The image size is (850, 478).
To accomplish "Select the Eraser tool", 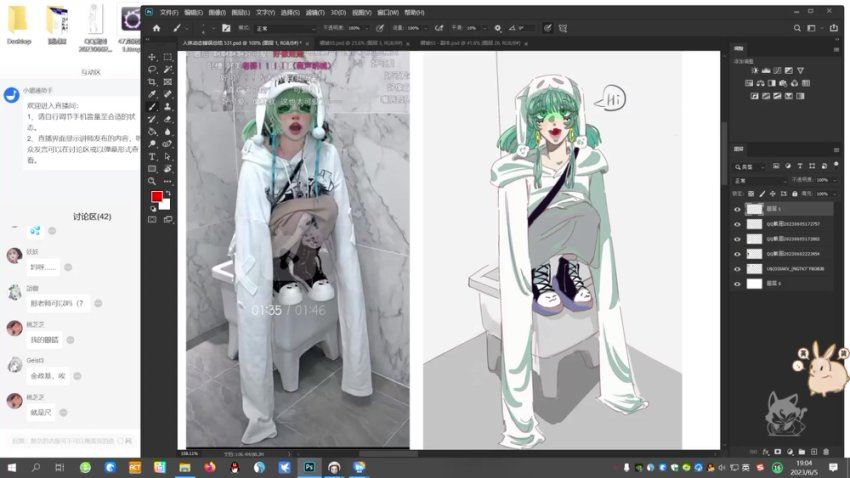I will (168, 119).
